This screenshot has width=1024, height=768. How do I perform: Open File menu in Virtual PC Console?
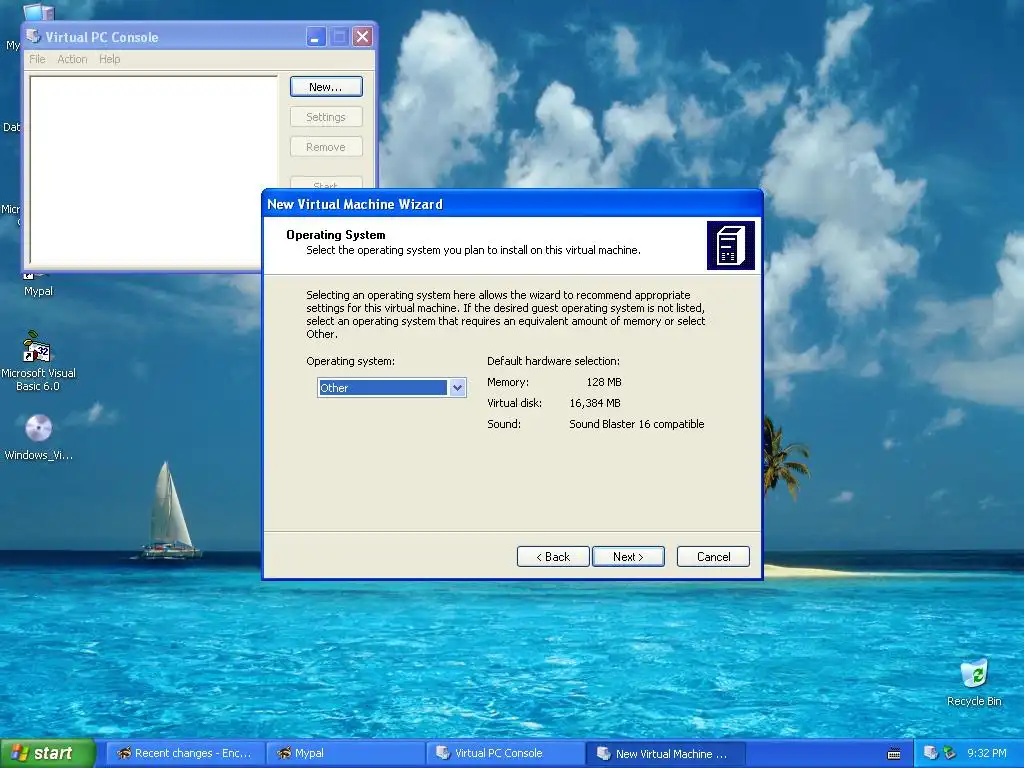(x=37, y=59)
